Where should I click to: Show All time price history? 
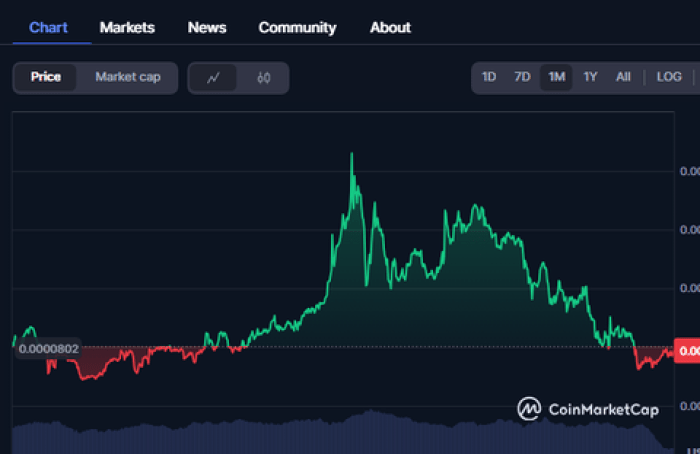click(623, 77)
